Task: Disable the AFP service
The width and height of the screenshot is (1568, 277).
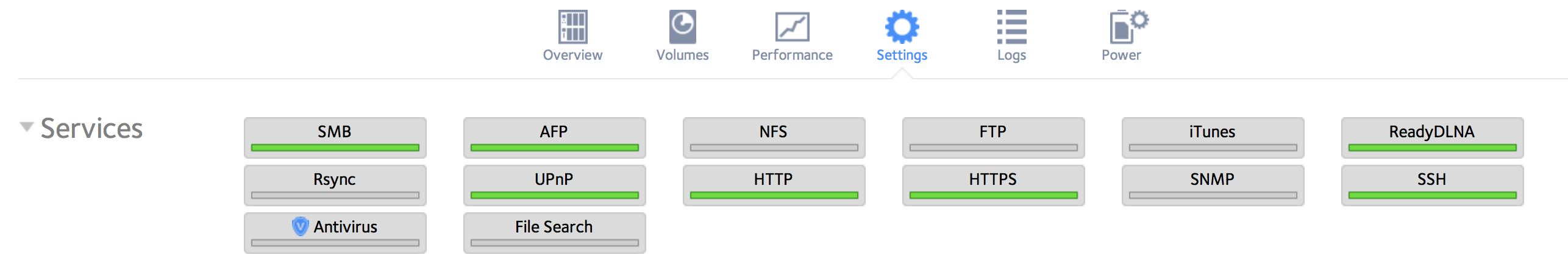Action: 554,137
